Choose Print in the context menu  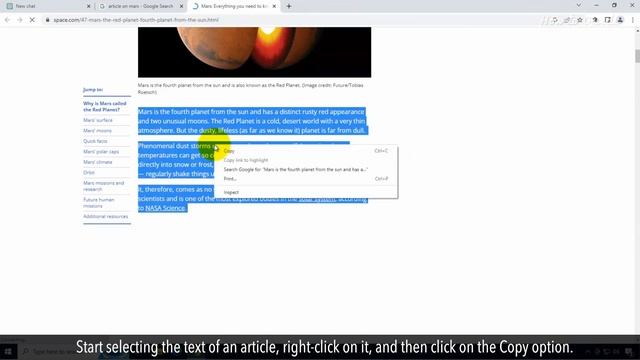click(305, 179)
